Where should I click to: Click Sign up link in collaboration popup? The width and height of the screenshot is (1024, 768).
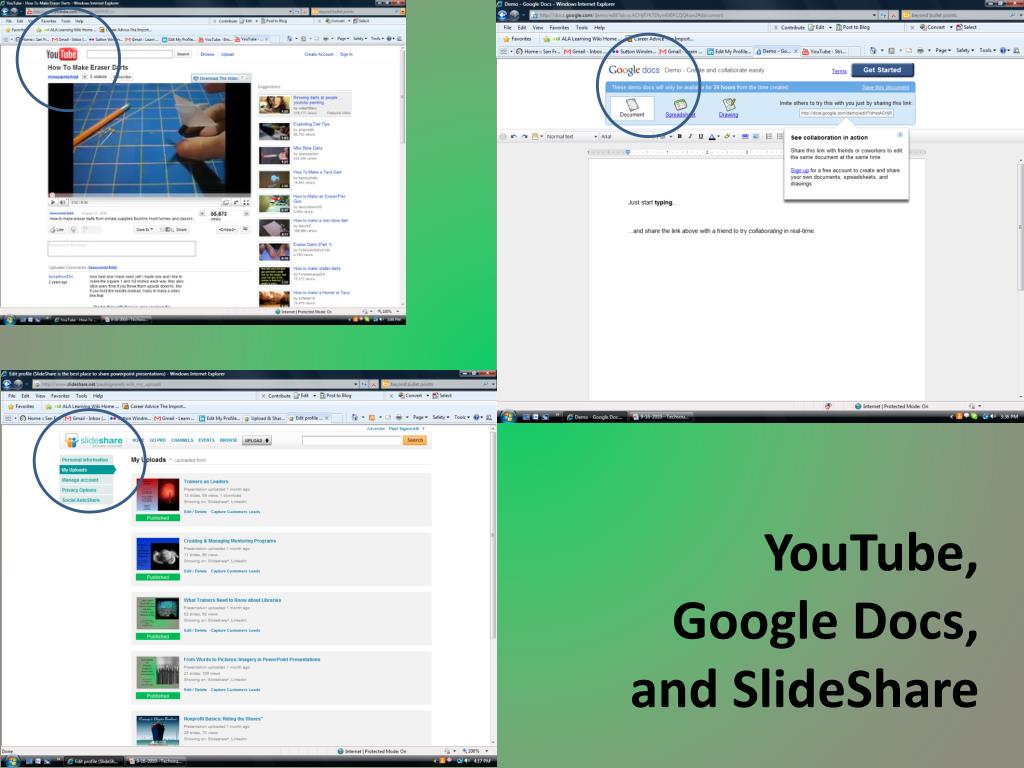point(799,170)
